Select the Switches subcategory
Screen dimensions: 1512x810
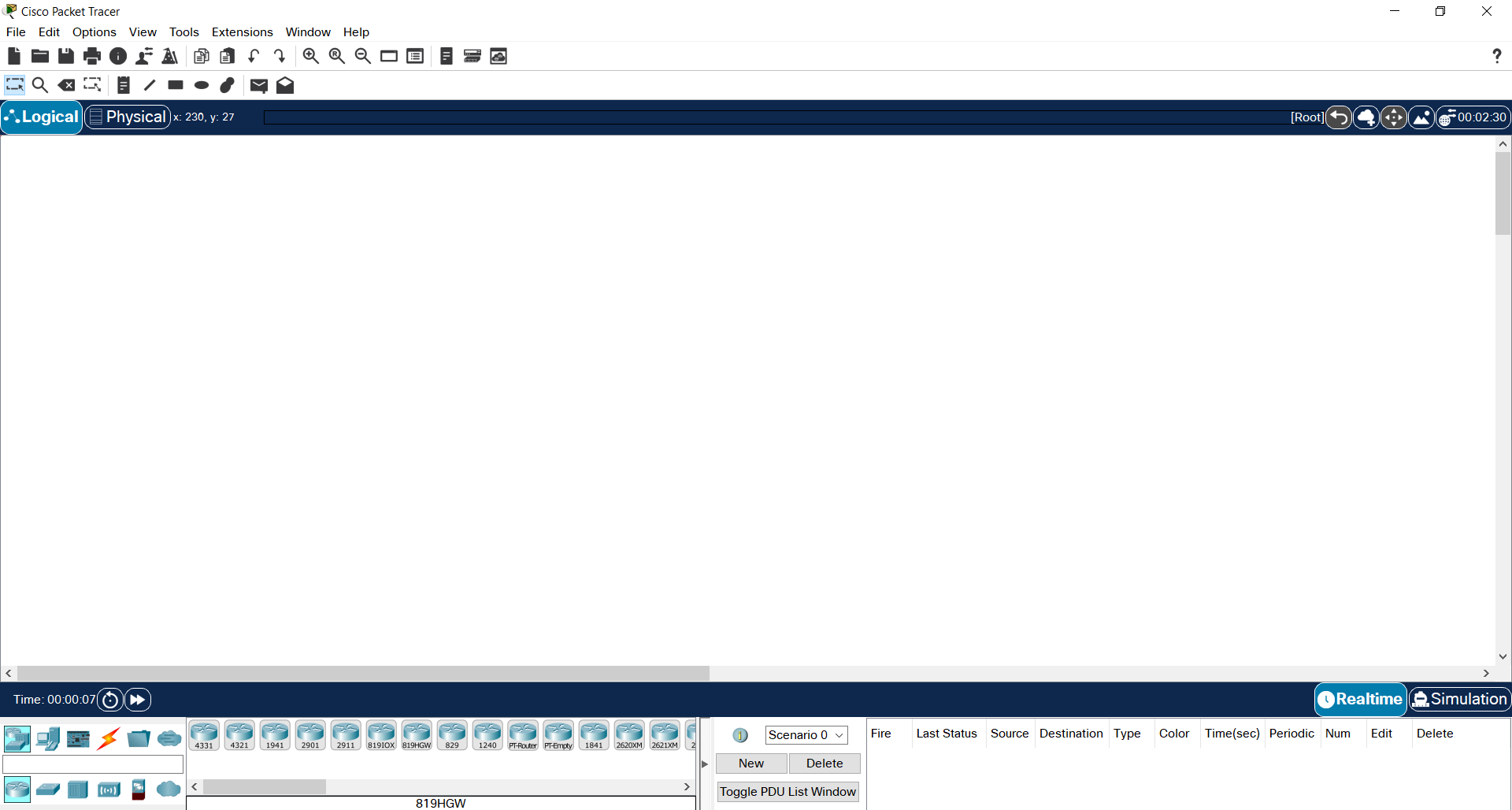click(48, 789)
